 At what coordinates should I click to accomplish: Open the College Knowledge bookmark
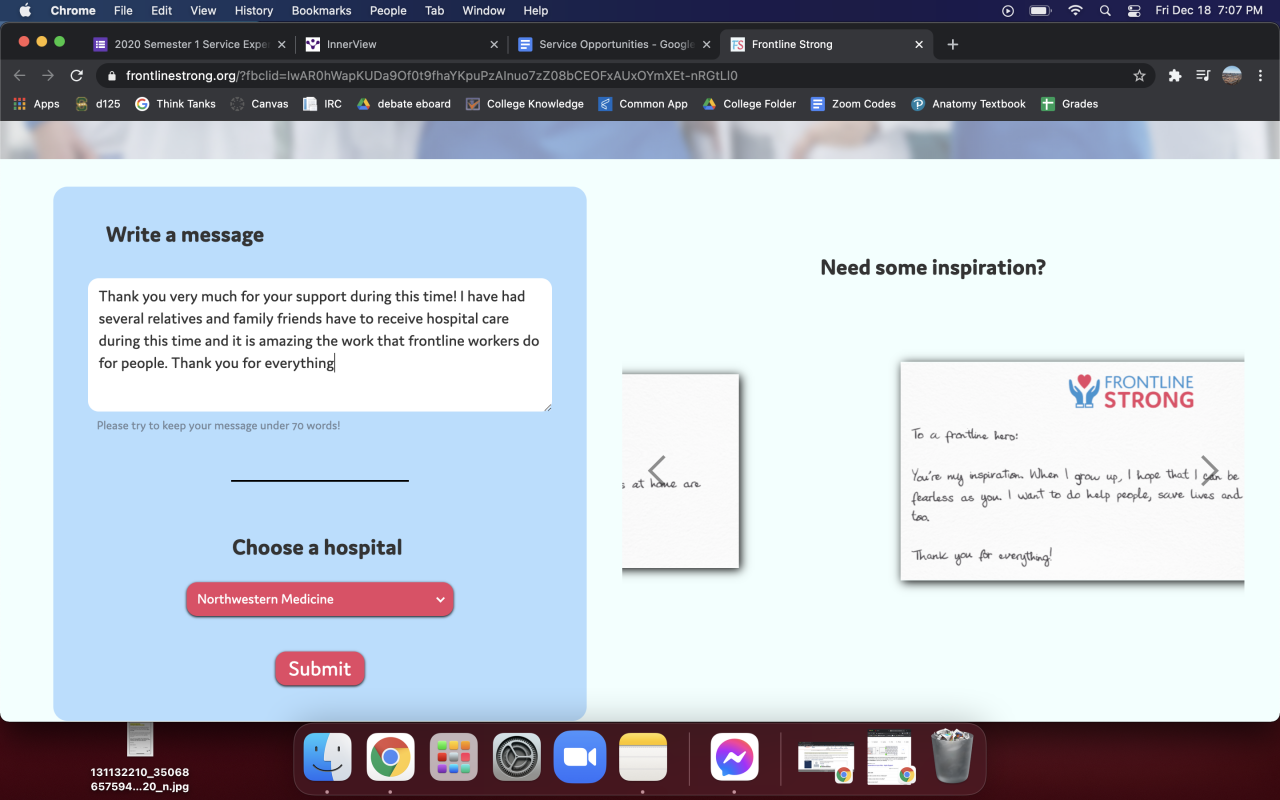(524, 104)
